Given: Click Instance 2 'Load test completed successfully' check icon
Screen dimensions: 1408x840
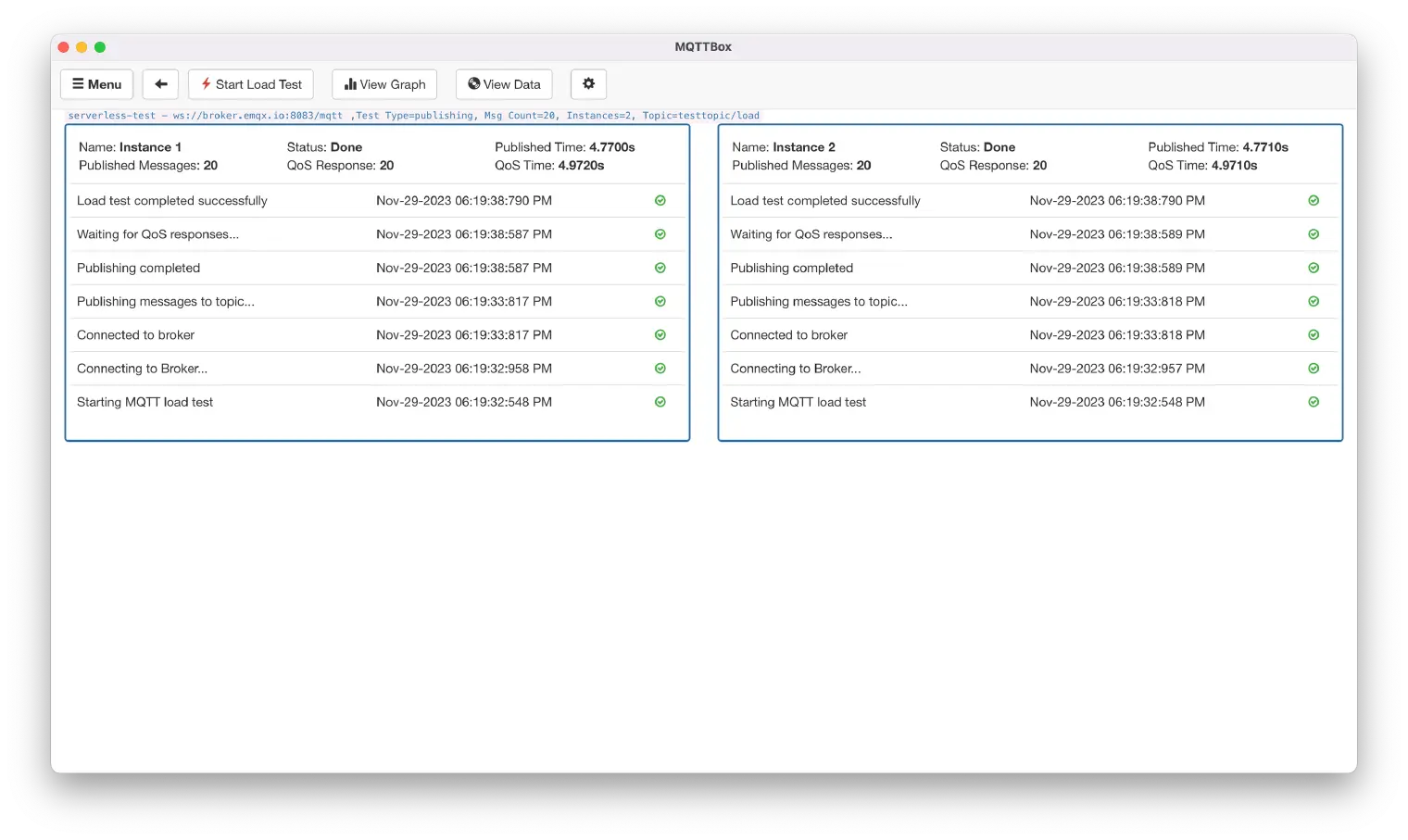Looking at the screenshot, I should point(1314,201).
